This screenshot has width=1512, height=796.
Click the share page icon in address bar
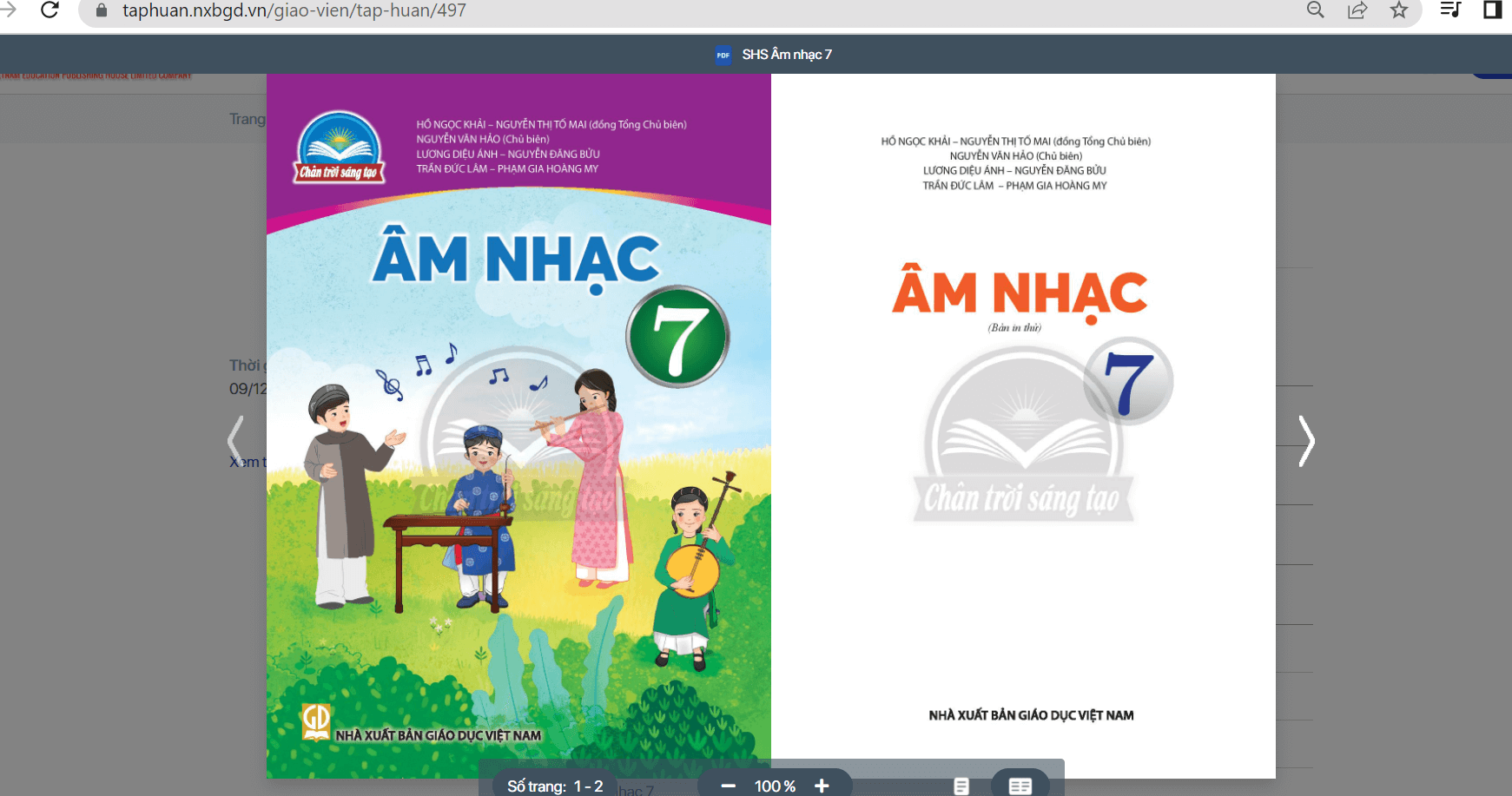(x=1357, y=10)
